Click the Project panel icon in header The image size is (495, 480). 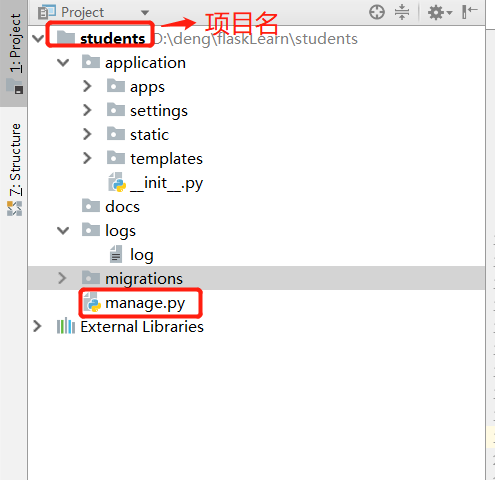(x=46, y=12)
